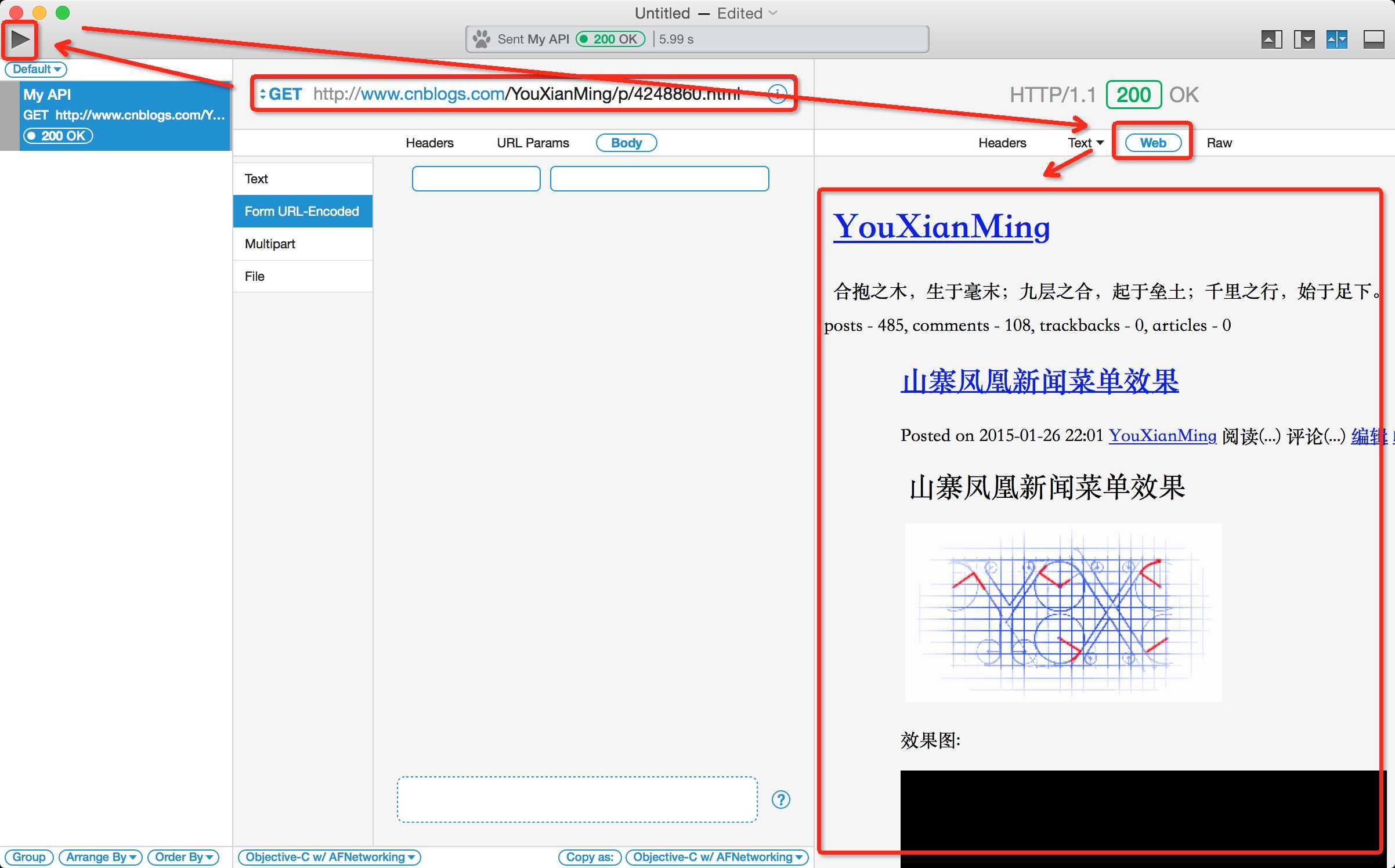Screen dimensions: 1395x868
Task: Click the dashed description box at bottom
Action: click(577, 799)
